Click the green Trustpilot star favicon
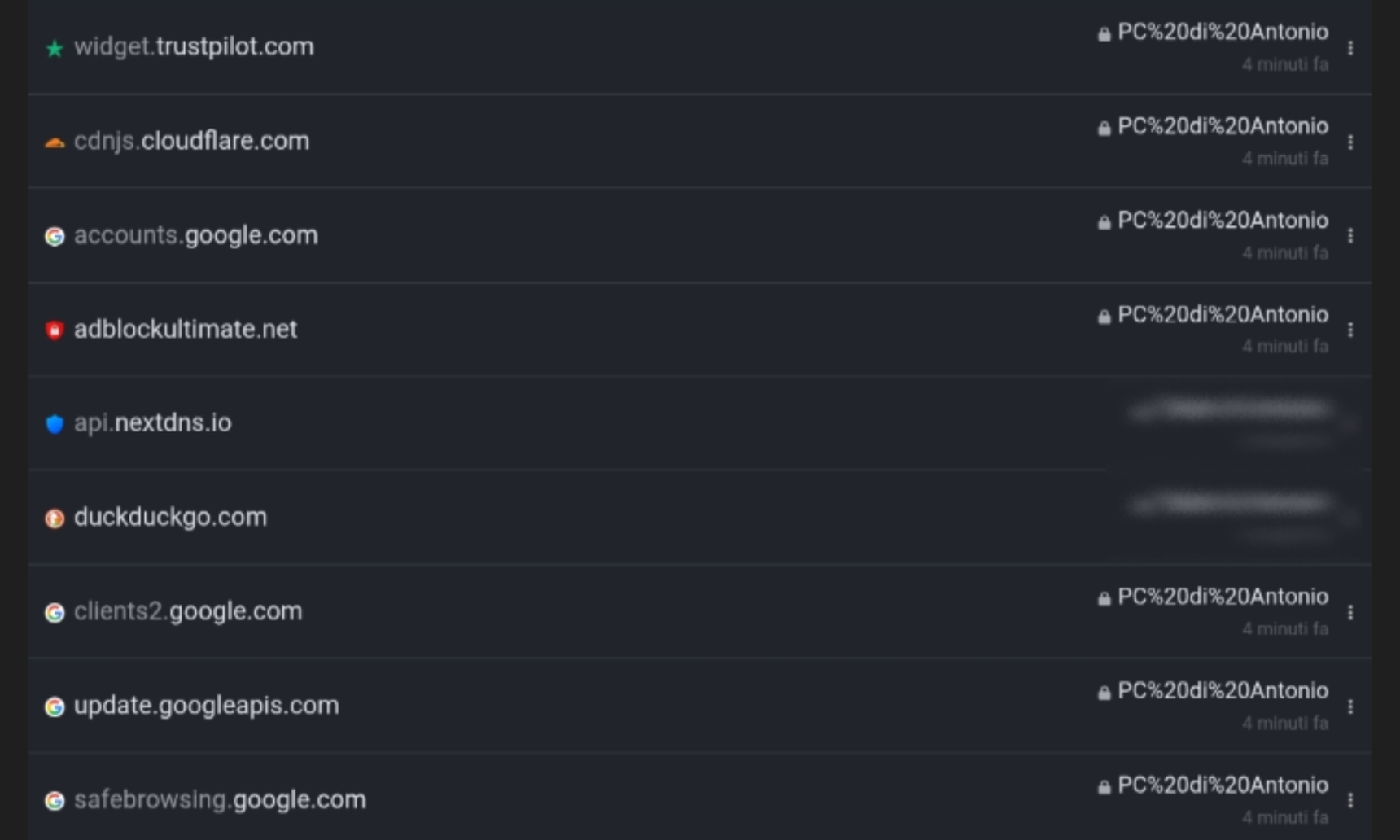The width and height of the screenshot is (1400, 840). click(x=55, y=49)
